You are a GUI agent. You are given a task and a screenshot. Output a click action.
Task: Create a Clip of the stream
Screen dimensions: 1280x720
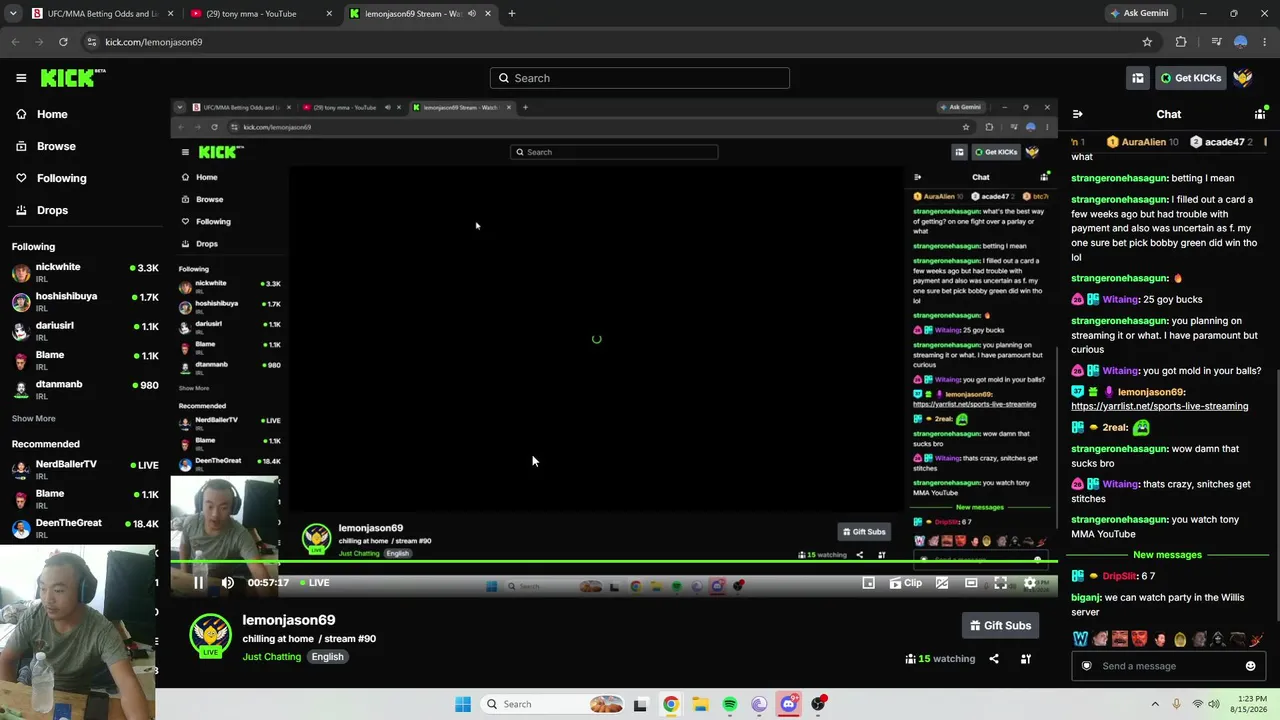[x=906, y=583]
